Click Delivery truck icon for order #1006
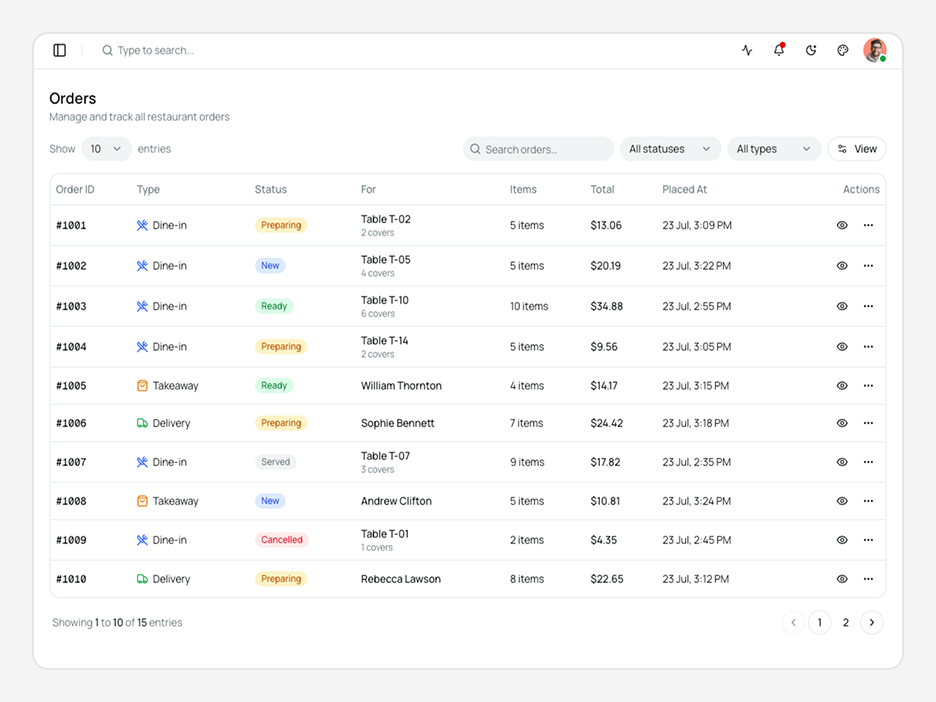936x702 pixels. tap(142, 423)
